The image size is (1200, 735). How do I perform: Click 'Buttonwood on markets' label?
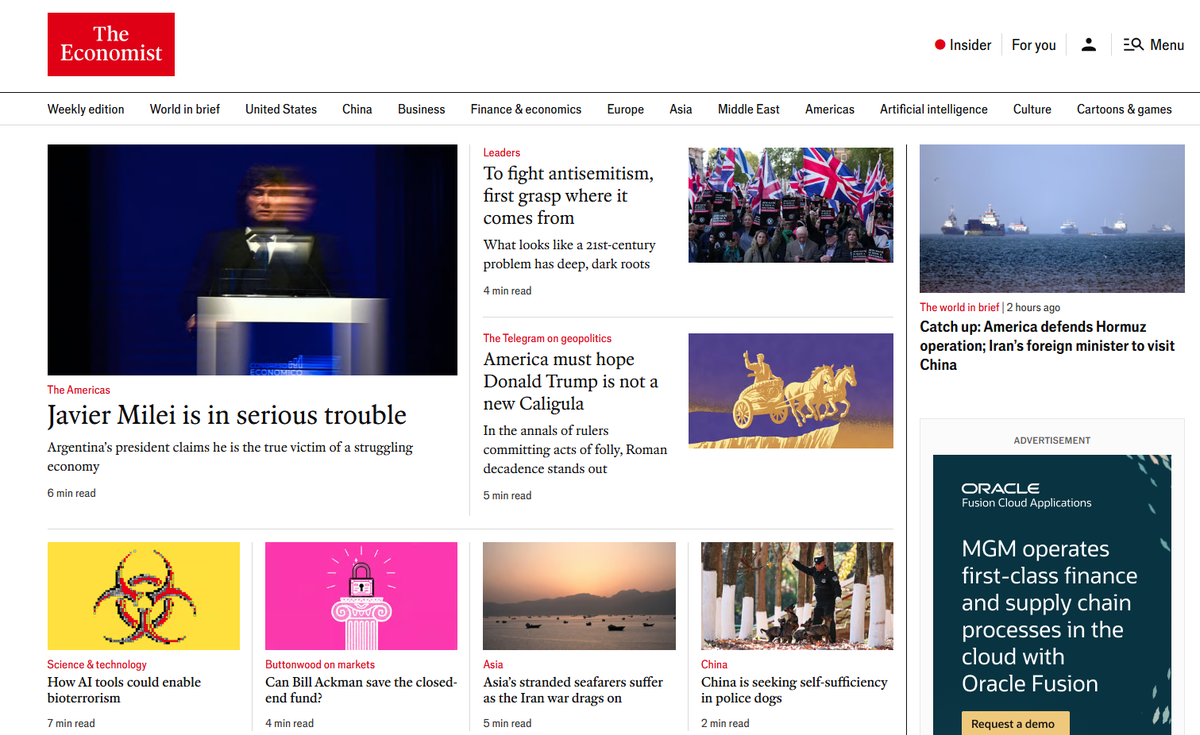[320, 664]
